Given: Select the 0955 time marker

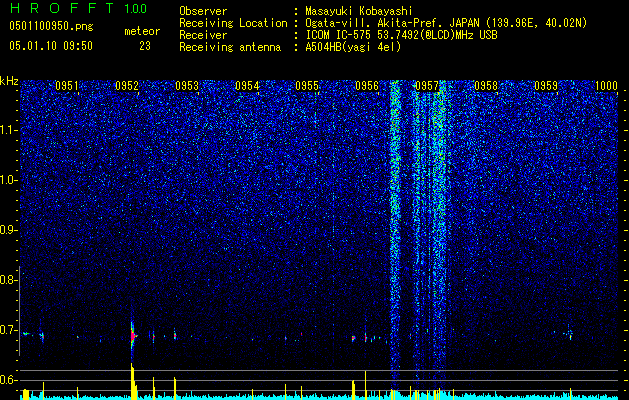Looking at the screenshot, I should pyautogui.click(x=307, y=85).
